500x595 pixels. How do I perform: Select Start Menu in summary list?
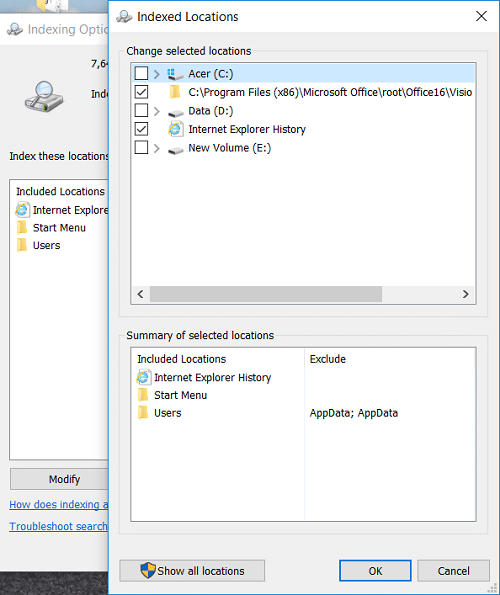pyautogui.click(x=181, y=395)
